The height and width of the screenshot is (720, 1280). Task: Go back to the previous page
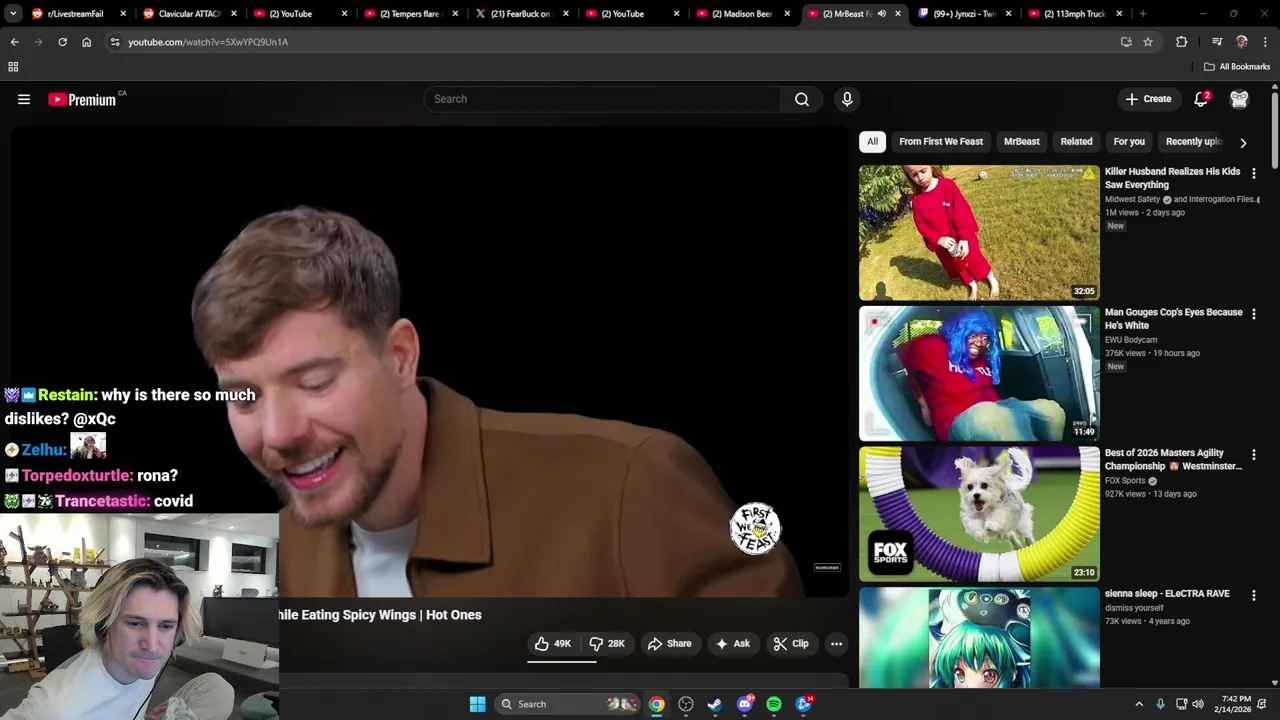[14, 42]
